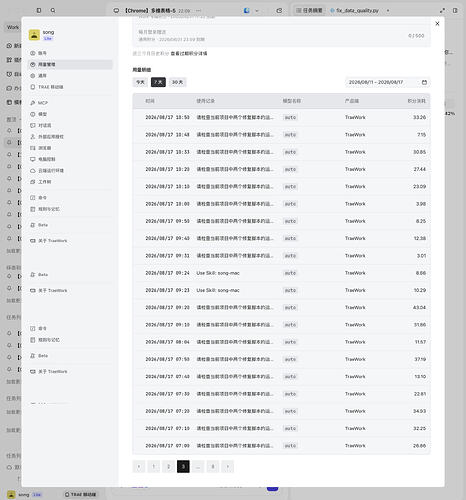Close the settings dialog with X
The width and height of the screenshot is (466, 500).
click(437, 24)
